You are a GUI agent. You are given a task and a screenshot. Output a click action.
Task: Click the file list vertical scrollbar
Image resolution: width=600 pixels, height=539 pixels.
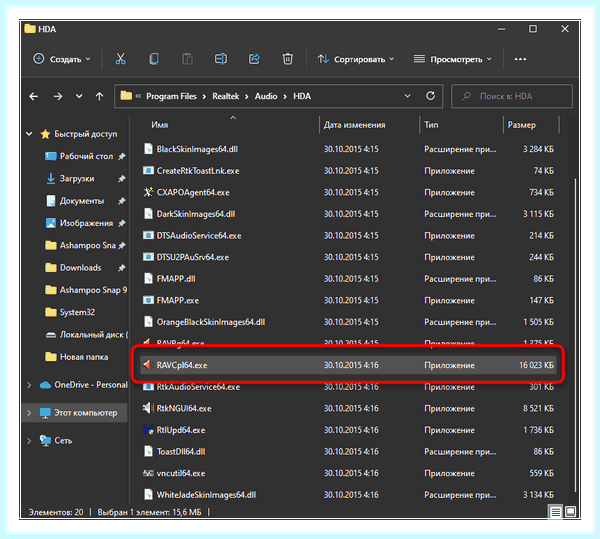(575, 335)
